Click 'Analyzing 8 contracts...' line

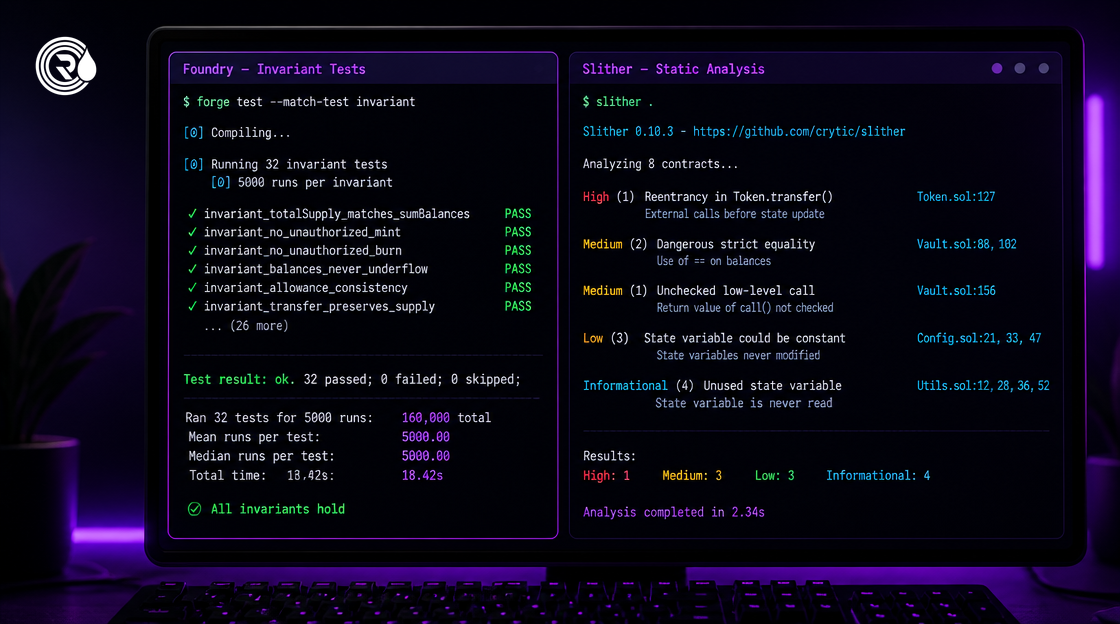point(660,164)
